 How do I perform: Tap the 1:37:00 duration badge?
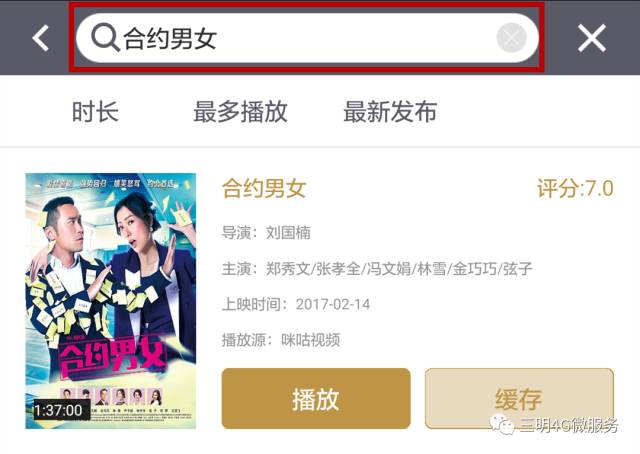tap(58, 410)
